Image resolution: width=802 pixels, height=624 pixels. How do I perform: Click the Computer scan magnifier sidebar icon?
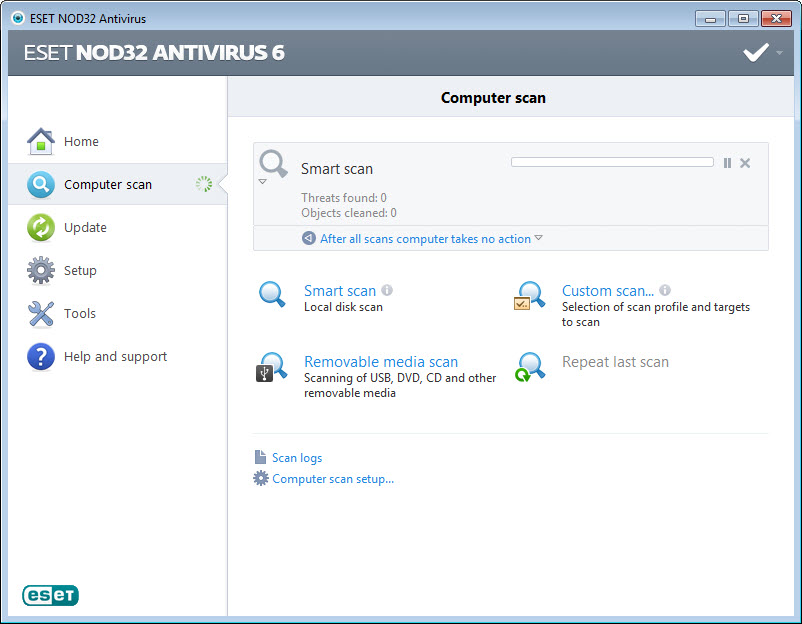41,184
